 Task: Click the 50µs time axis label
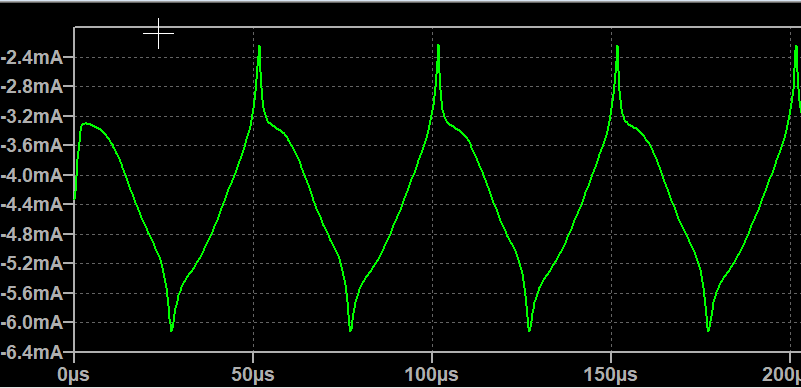click(253, 375)
